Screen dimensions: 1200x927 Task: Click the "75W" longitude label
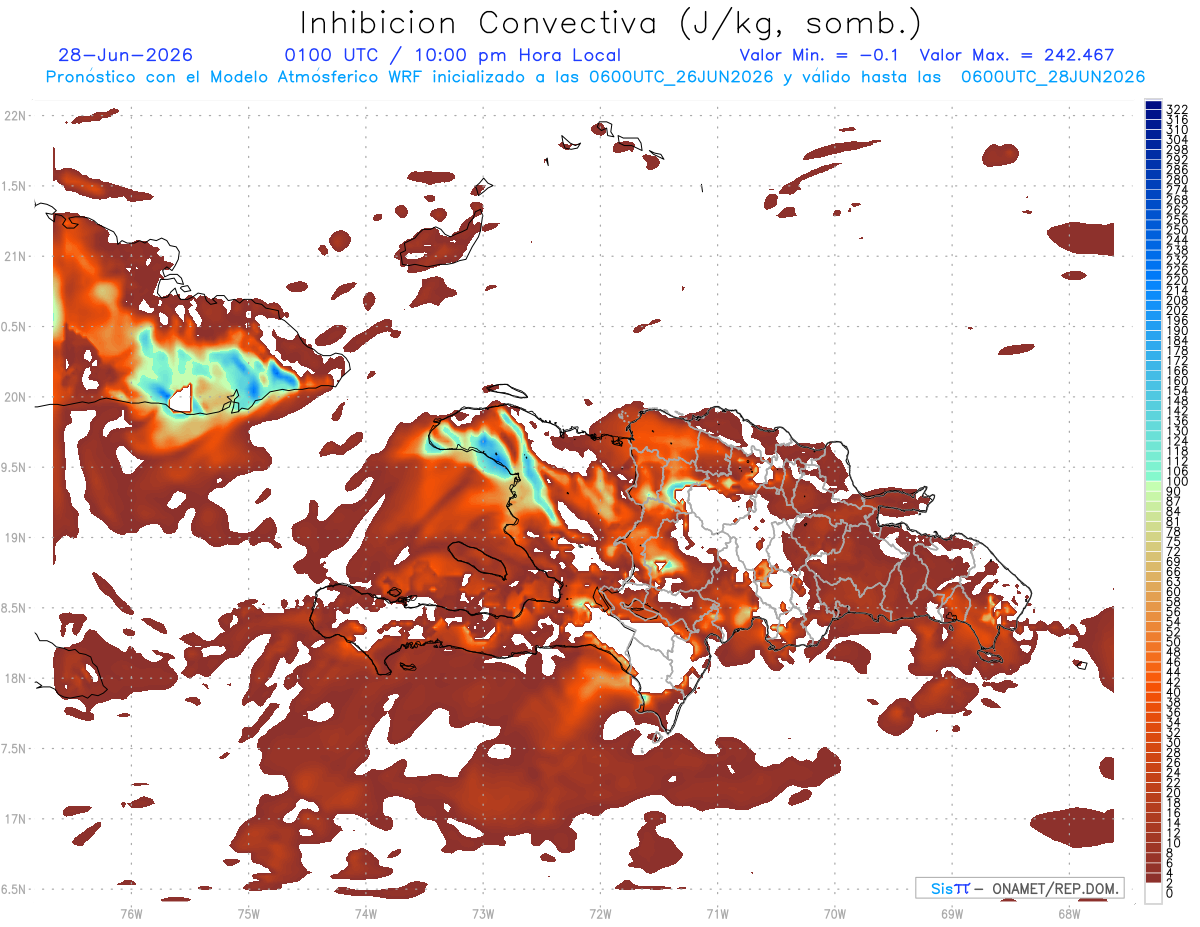[x=248, y=913]
